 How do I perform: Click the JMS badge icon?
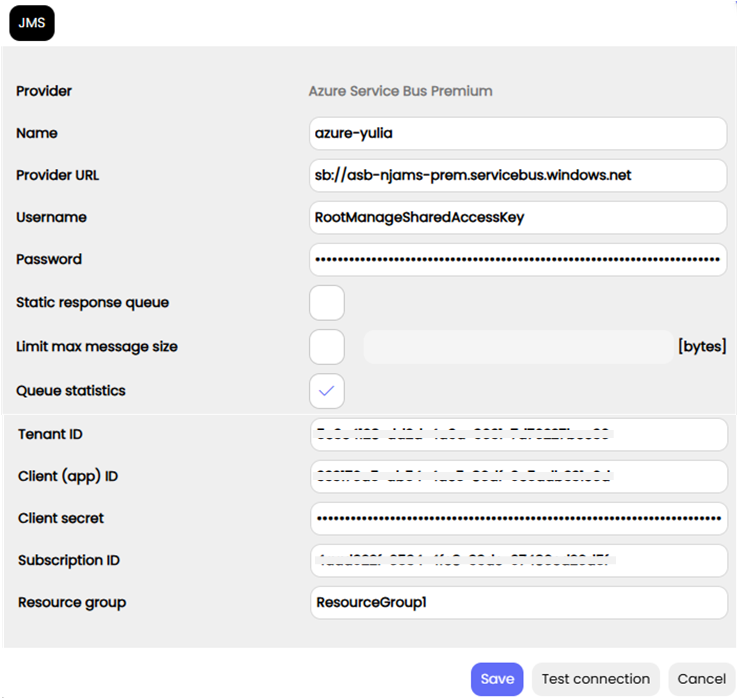tap(32, 23)
